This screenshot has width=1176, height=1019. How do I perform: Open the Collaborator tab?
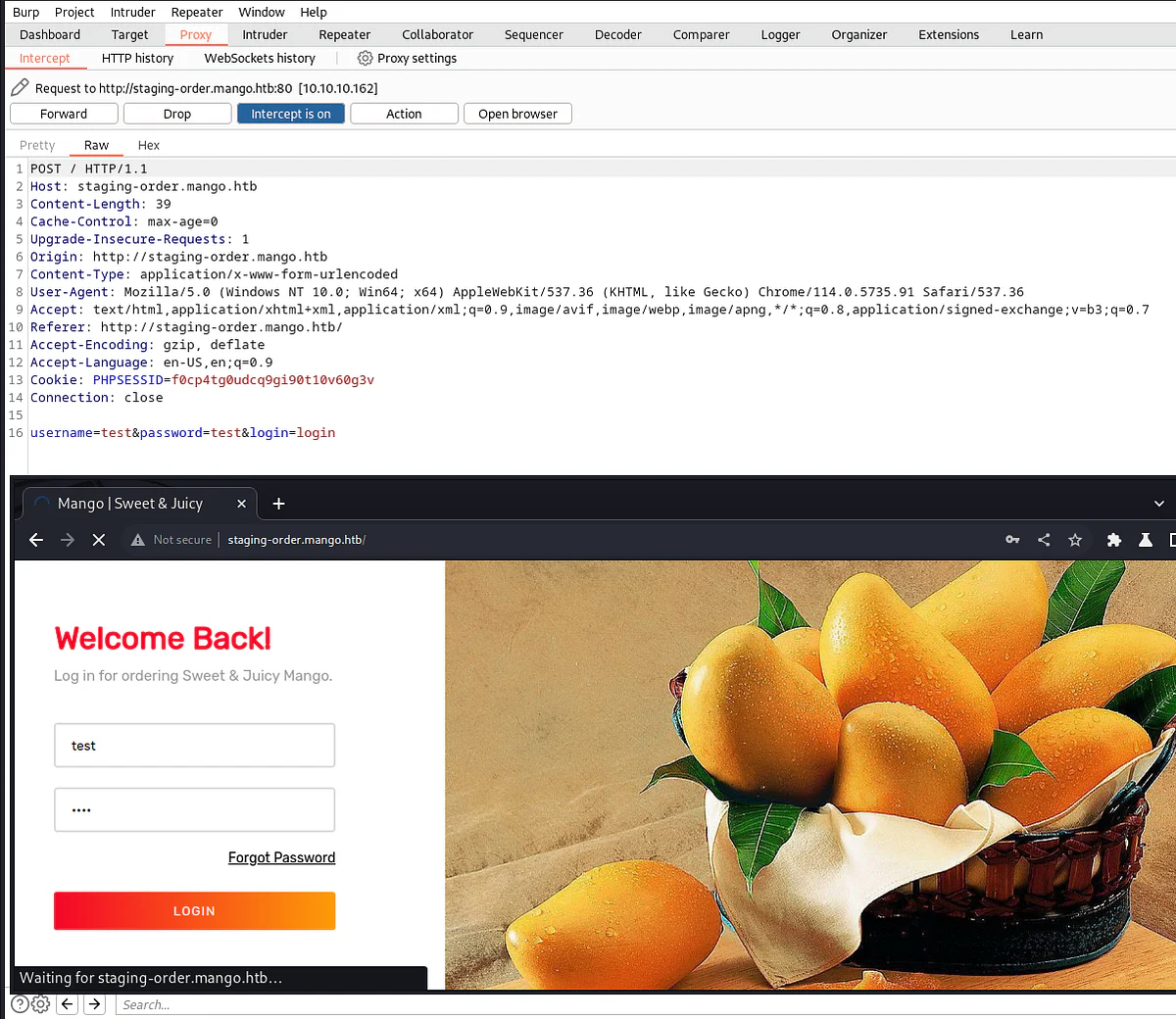(437, 34)
